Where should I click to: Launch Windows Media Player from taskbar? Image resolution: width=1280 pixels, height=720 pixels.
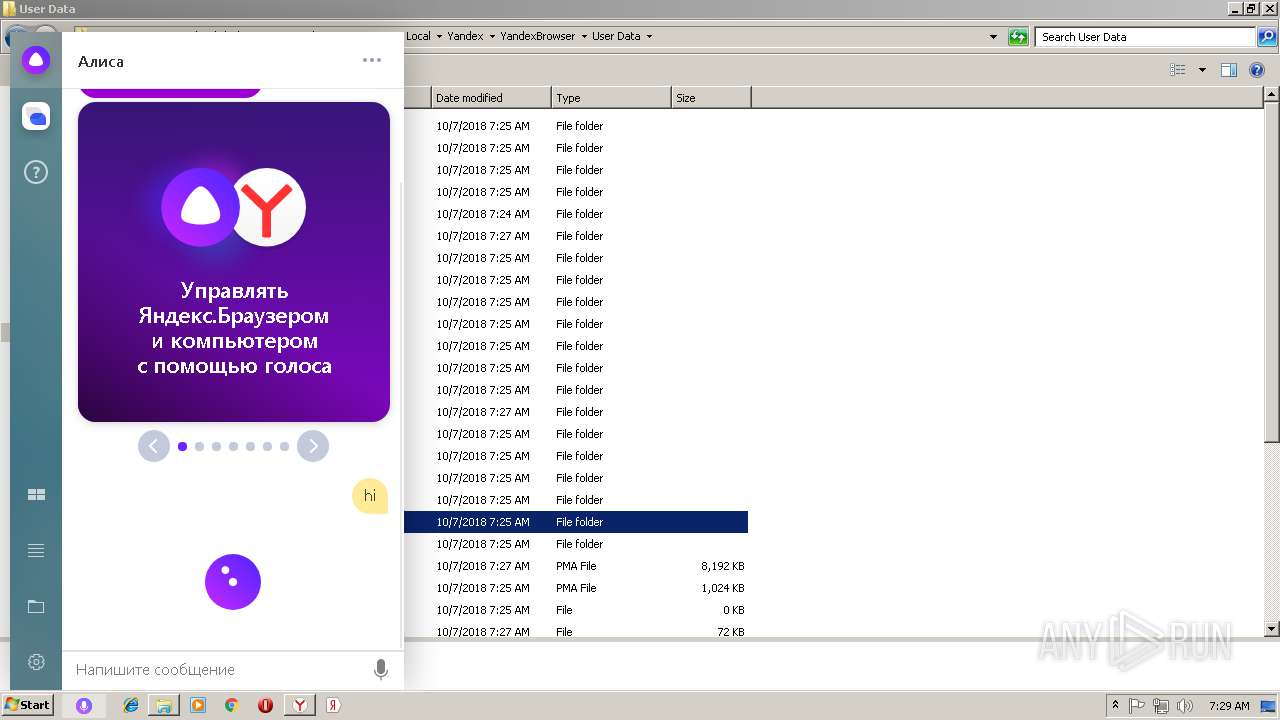click(198, 705)
